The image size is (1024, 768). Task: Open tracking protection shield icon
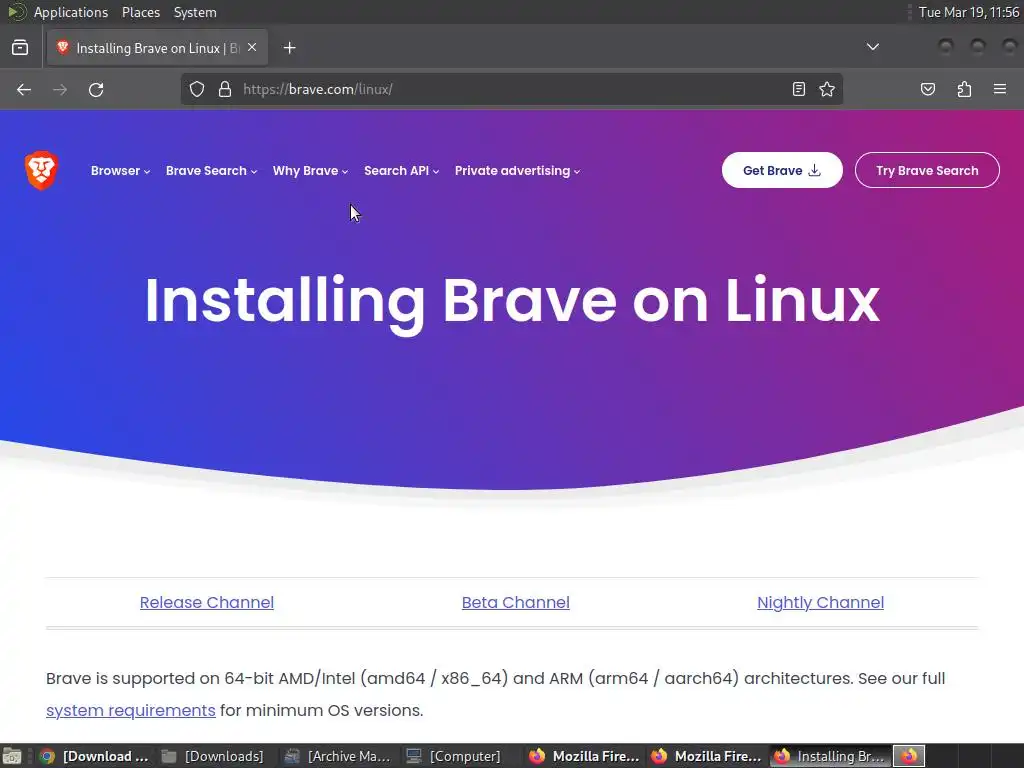(197, 89)
